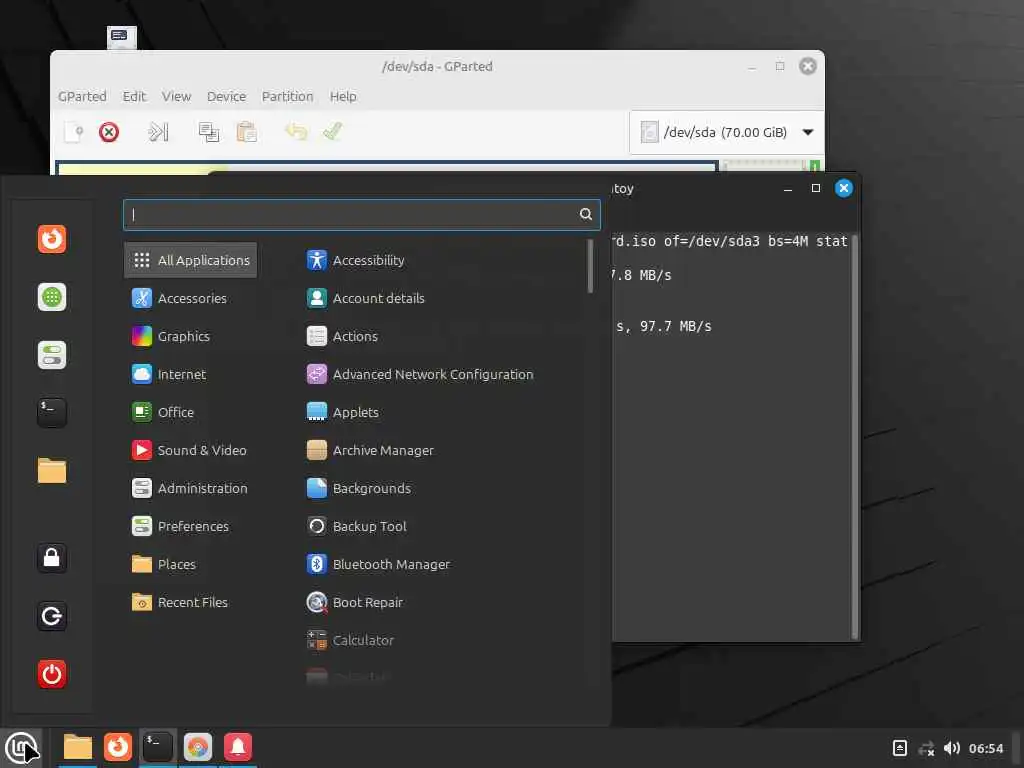Click the red power/quit icon
Image resolution: width=1024 pixels, height=768 pixels.
52,674
